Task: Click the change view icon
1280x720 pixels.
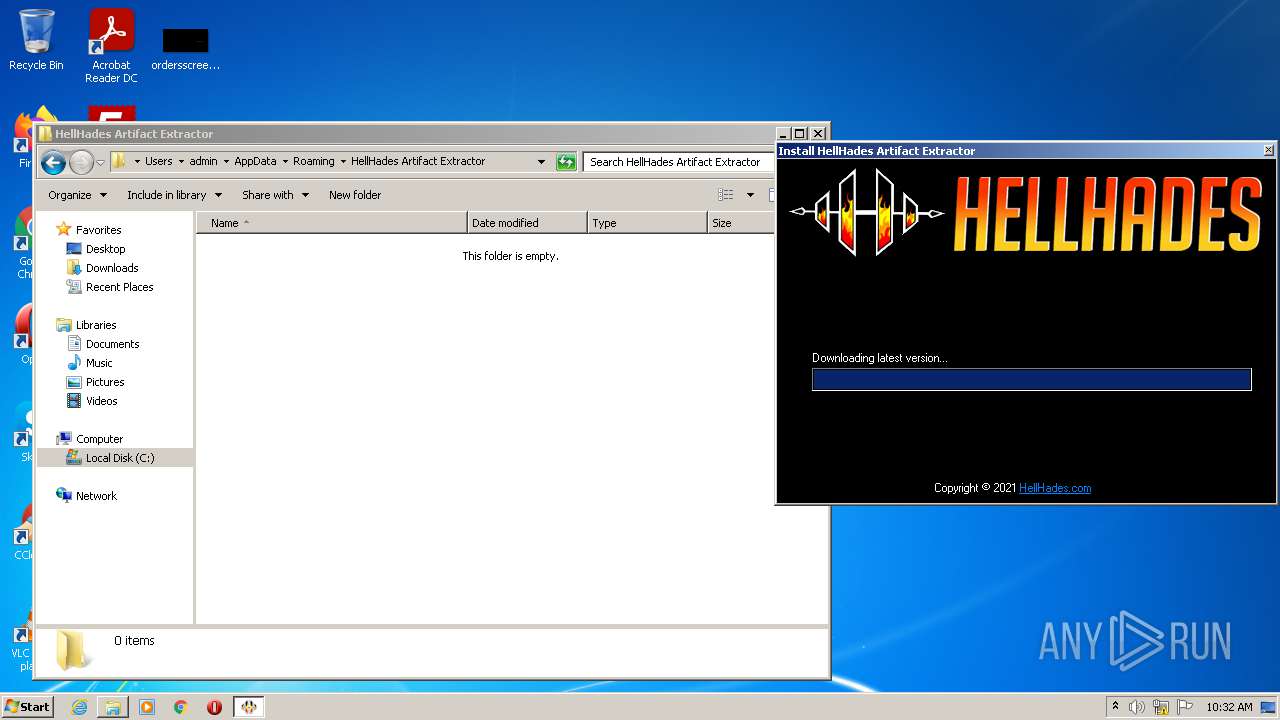Action: (x=726, y=195)
